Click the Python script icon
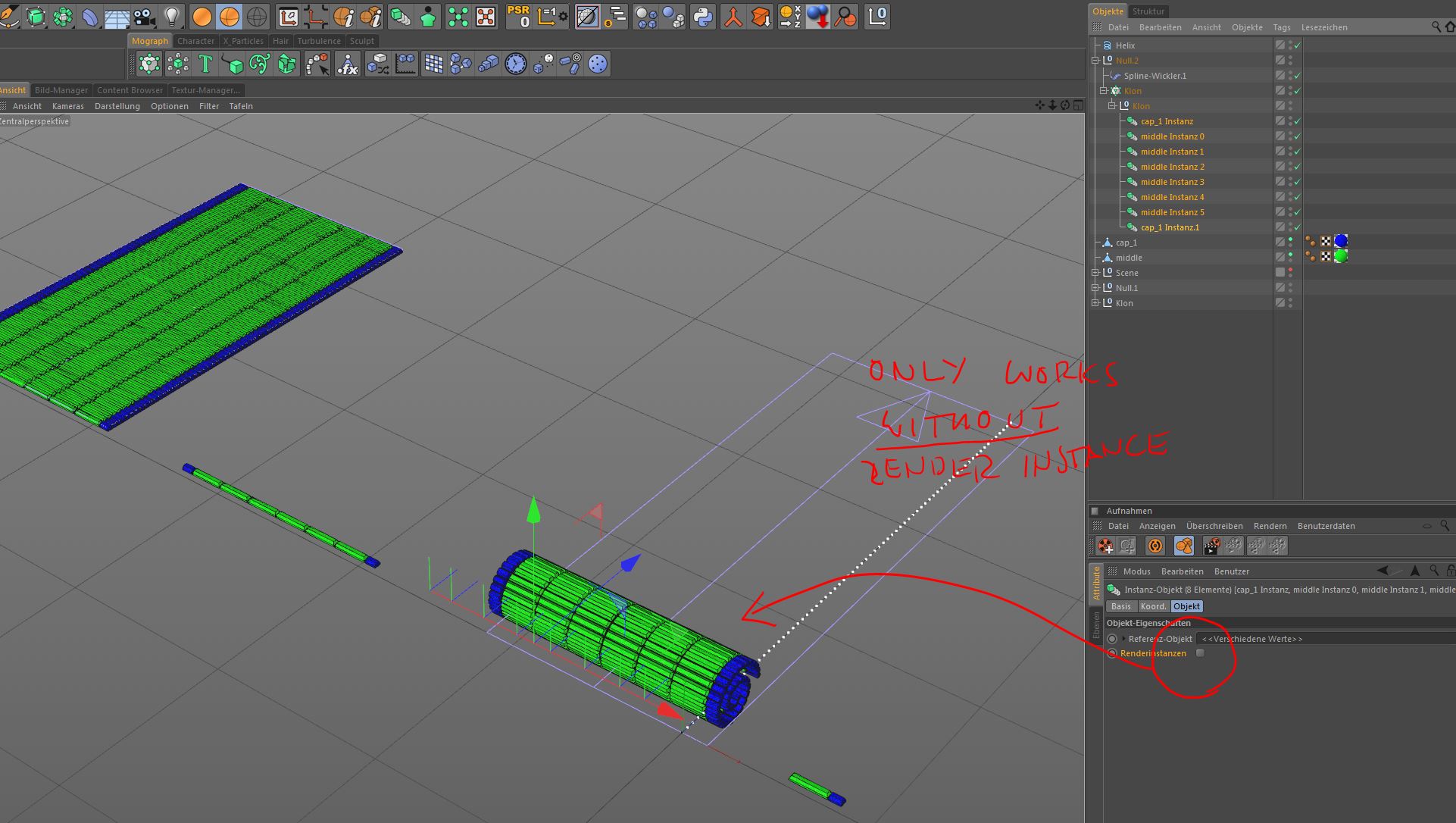Viewport: 1456px width, 823px height. tap(703, 16)
